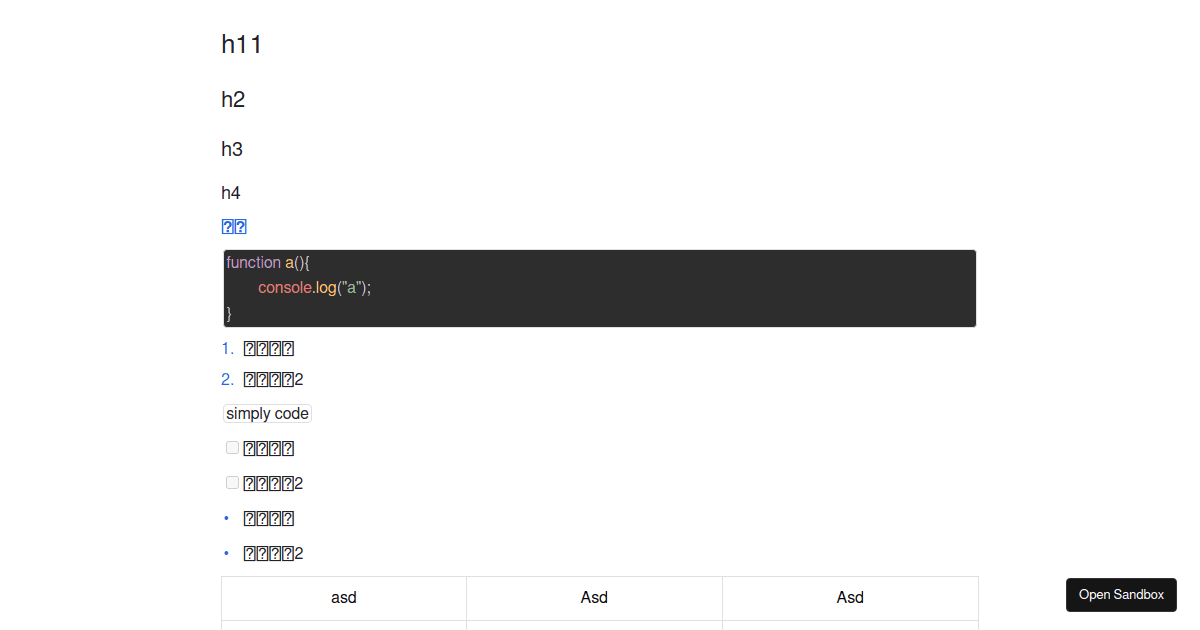This screenshot has height=630, width=1200.
Task: Click the inline code snippet 'simply code'
Action: tap(267, 413)
